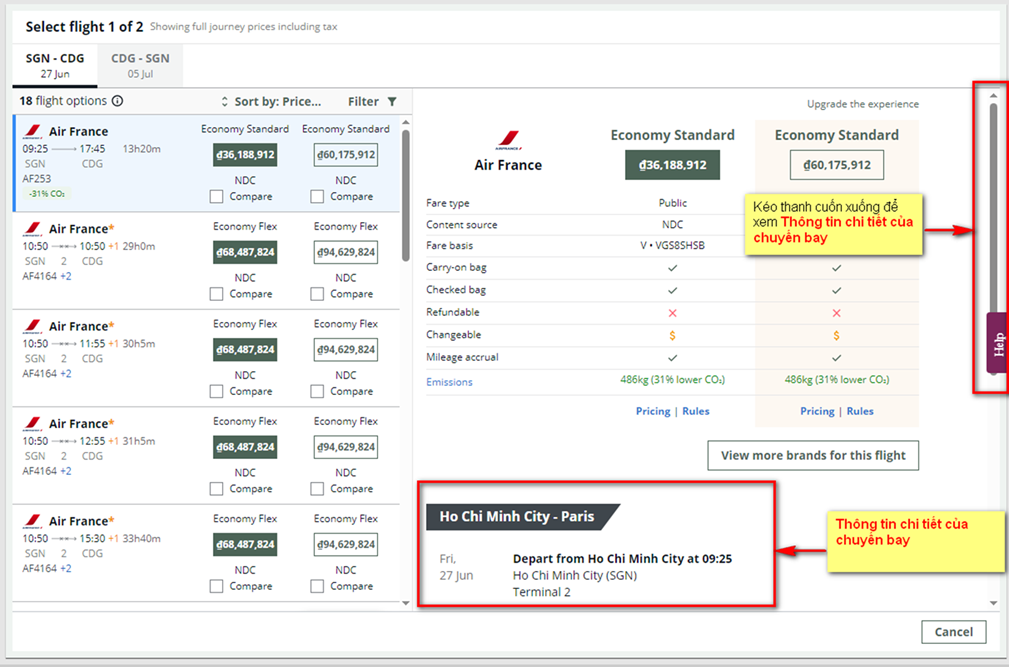
Task: Select the SGN - CDG 27 Jun tab
Action: tap(55, 66)
